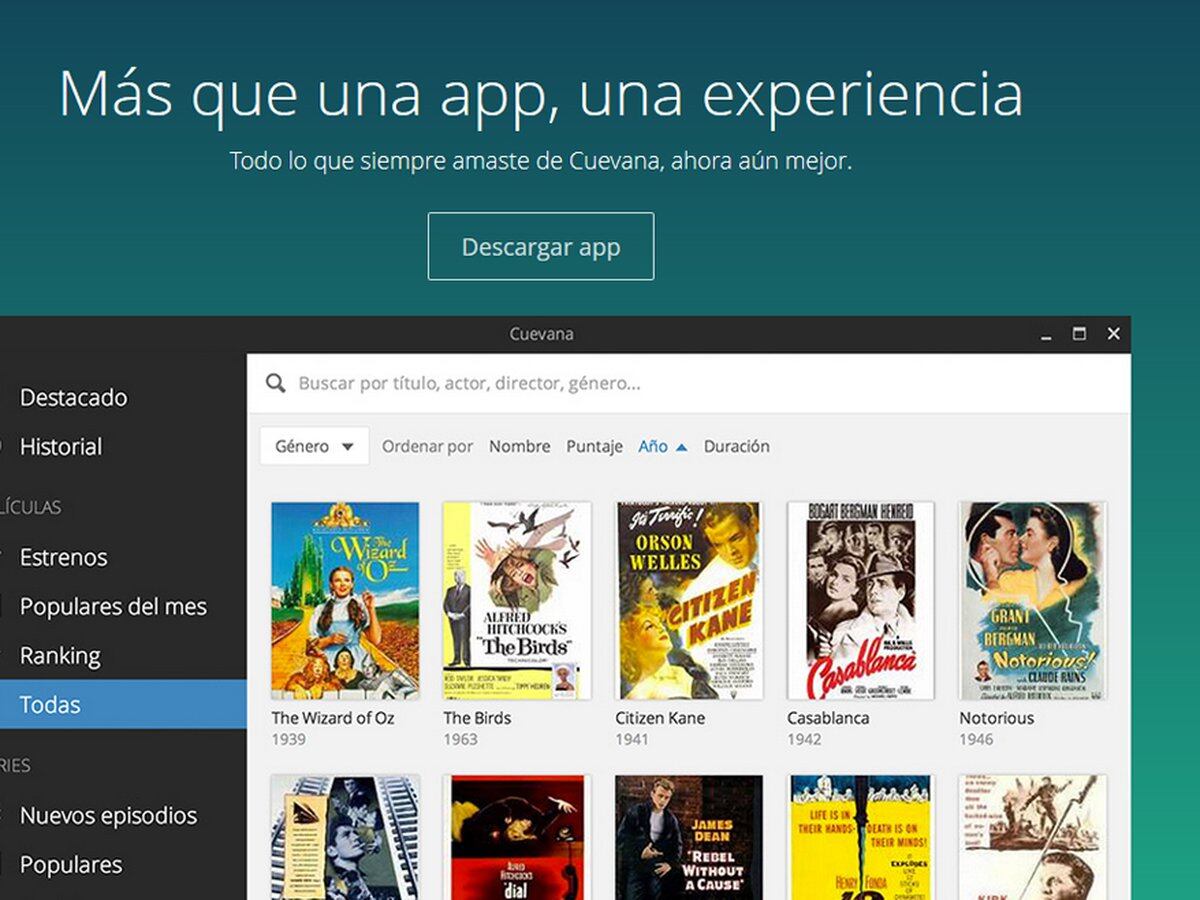Click the search magnifier icon
Screen dimensions: 1200x900
275,384
